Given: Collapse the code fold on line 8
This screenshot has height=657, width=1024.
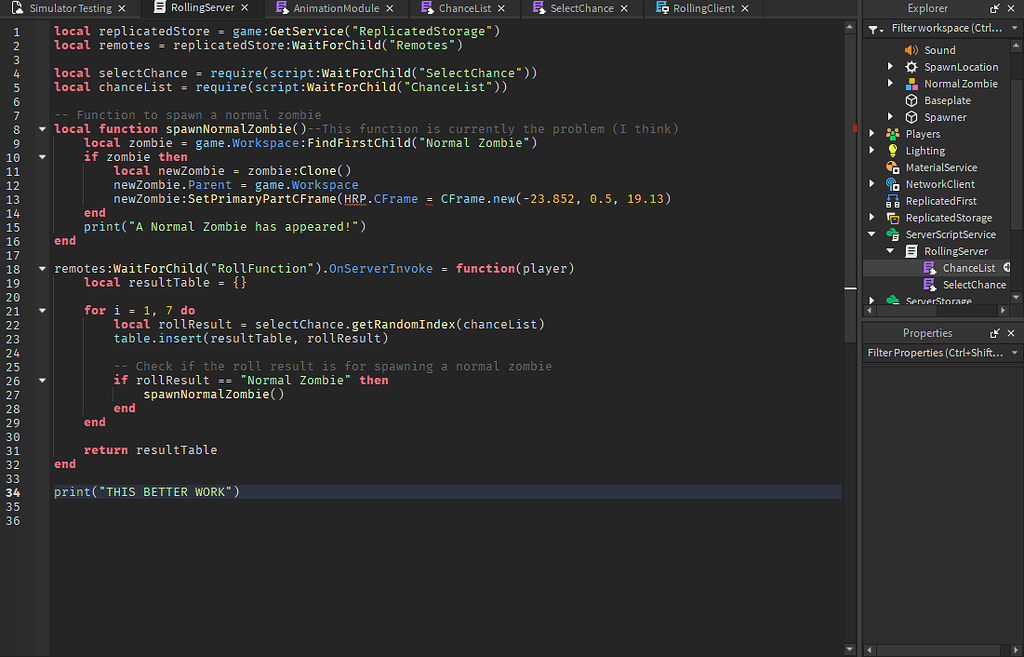Looking at the screenshot, I should (40, 128).
